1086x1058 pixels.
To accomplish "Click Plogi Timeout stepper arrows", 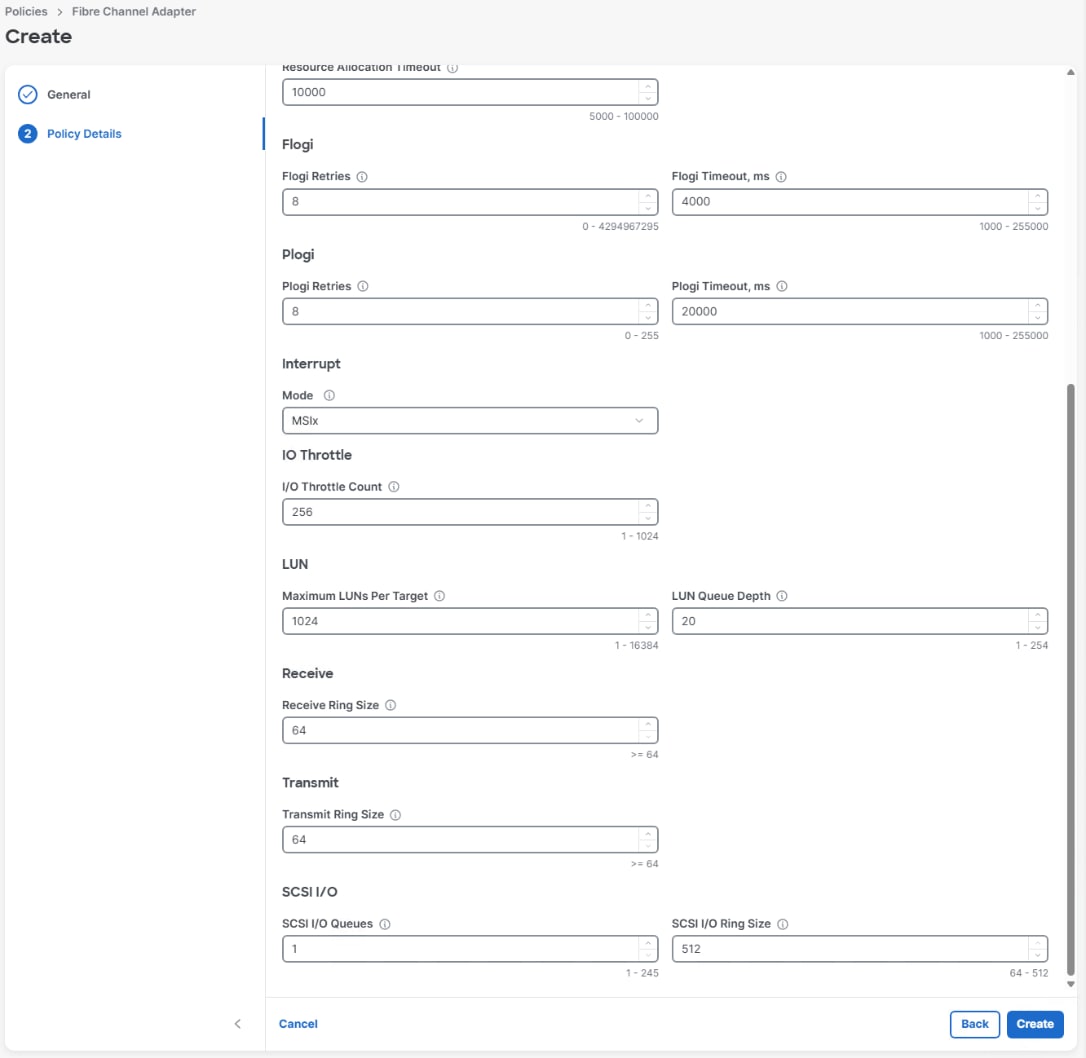I will point(1037,312).
